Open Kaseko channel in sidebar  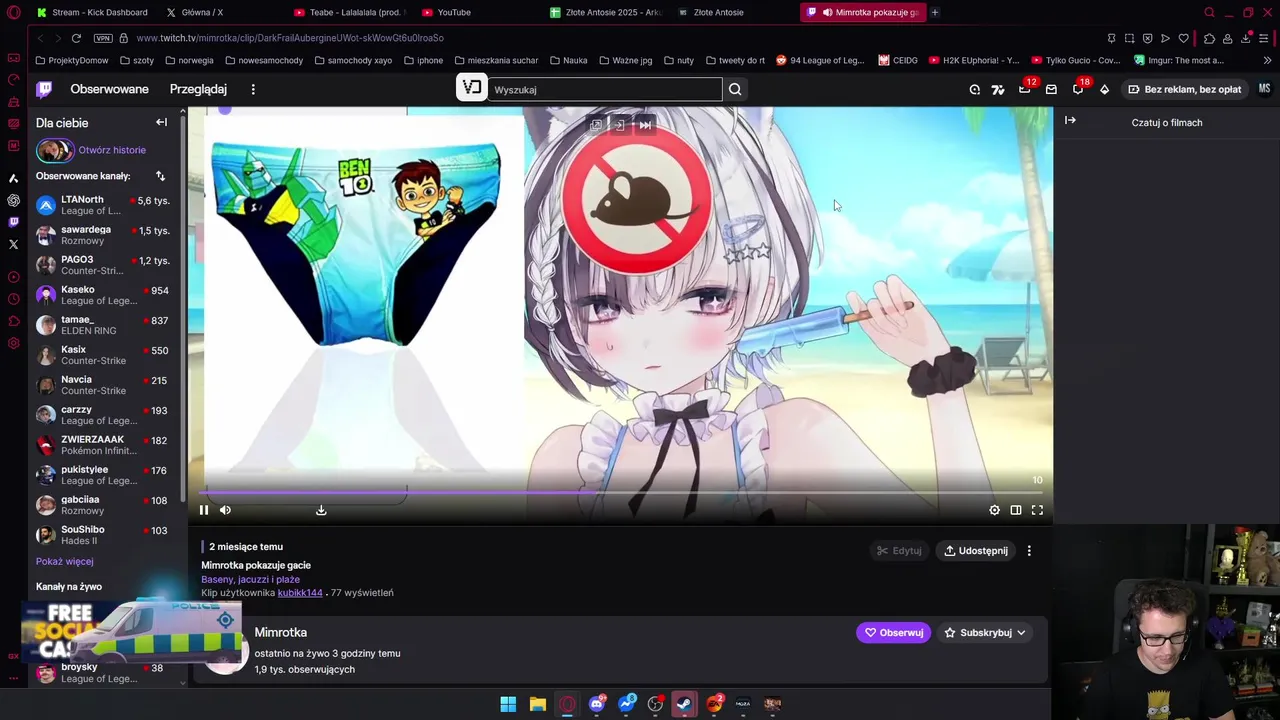tap(104, 295)
